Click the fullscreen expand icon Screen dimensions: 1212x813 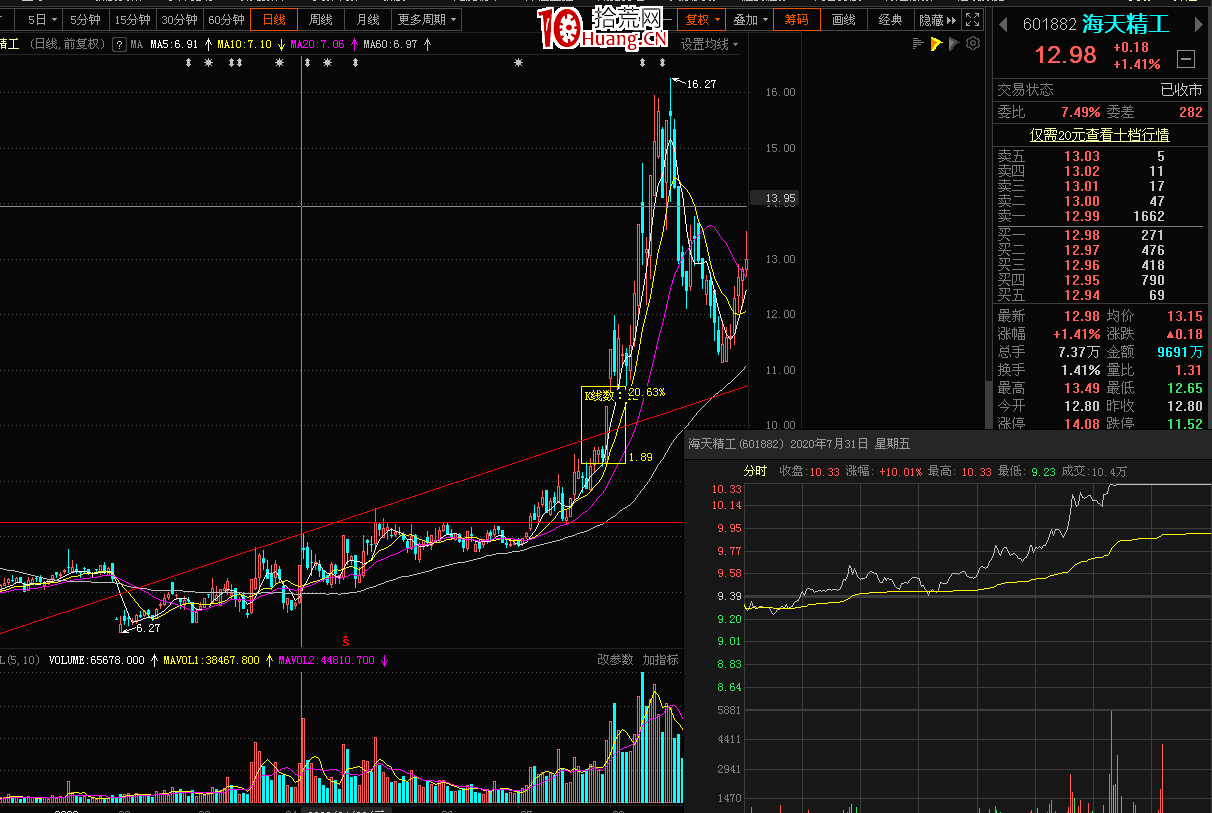point(974,20)
